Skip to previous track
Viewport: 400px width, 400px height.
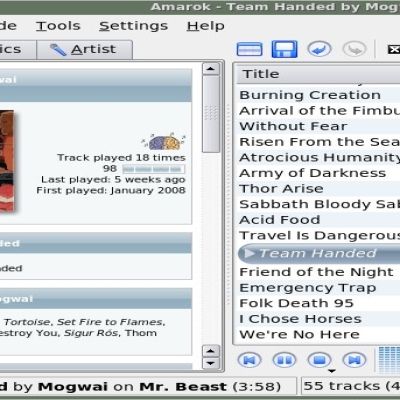(249, 360)
